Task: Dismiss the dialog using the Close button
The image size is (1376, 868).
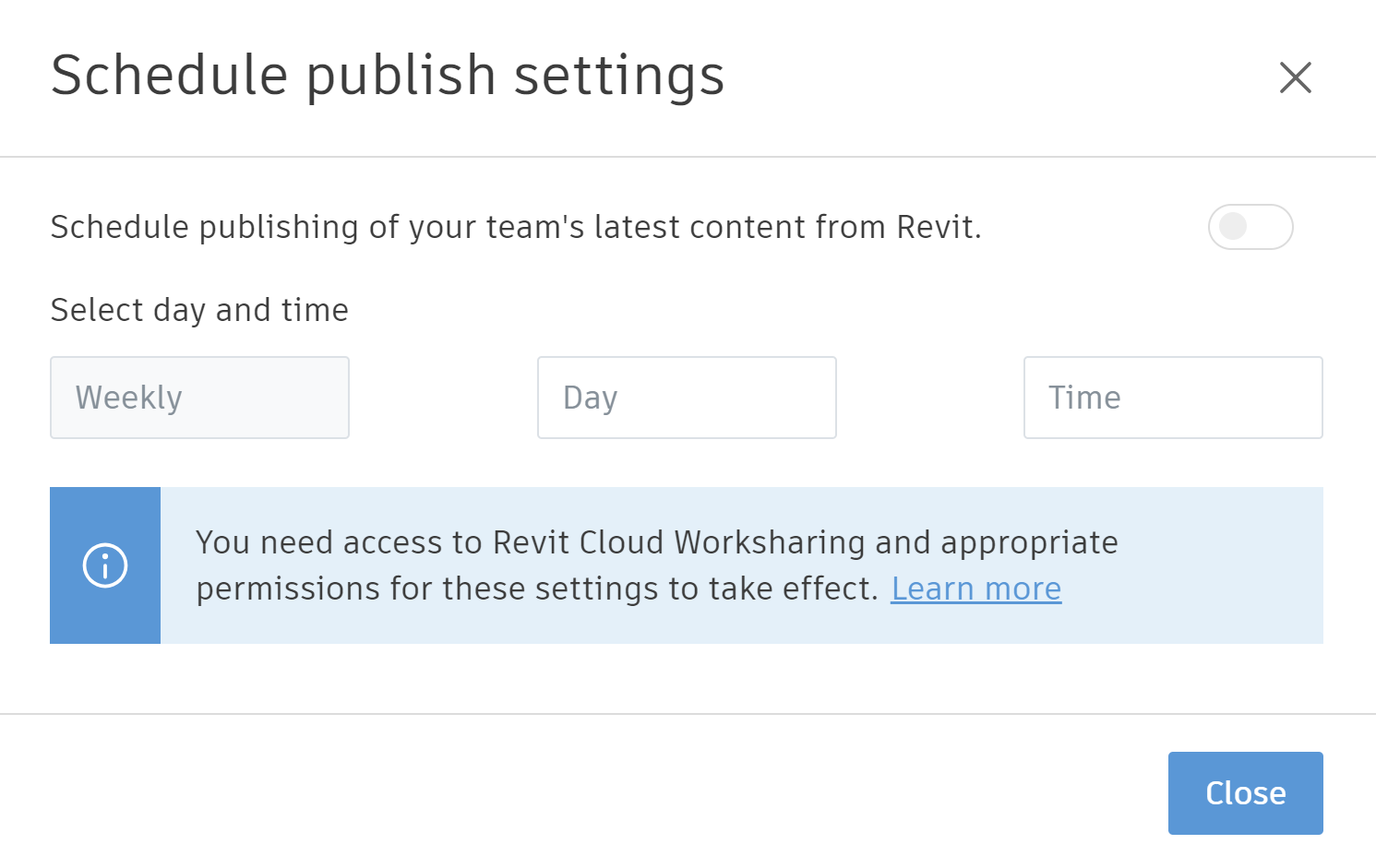Action: click(x=1245, y=792)
